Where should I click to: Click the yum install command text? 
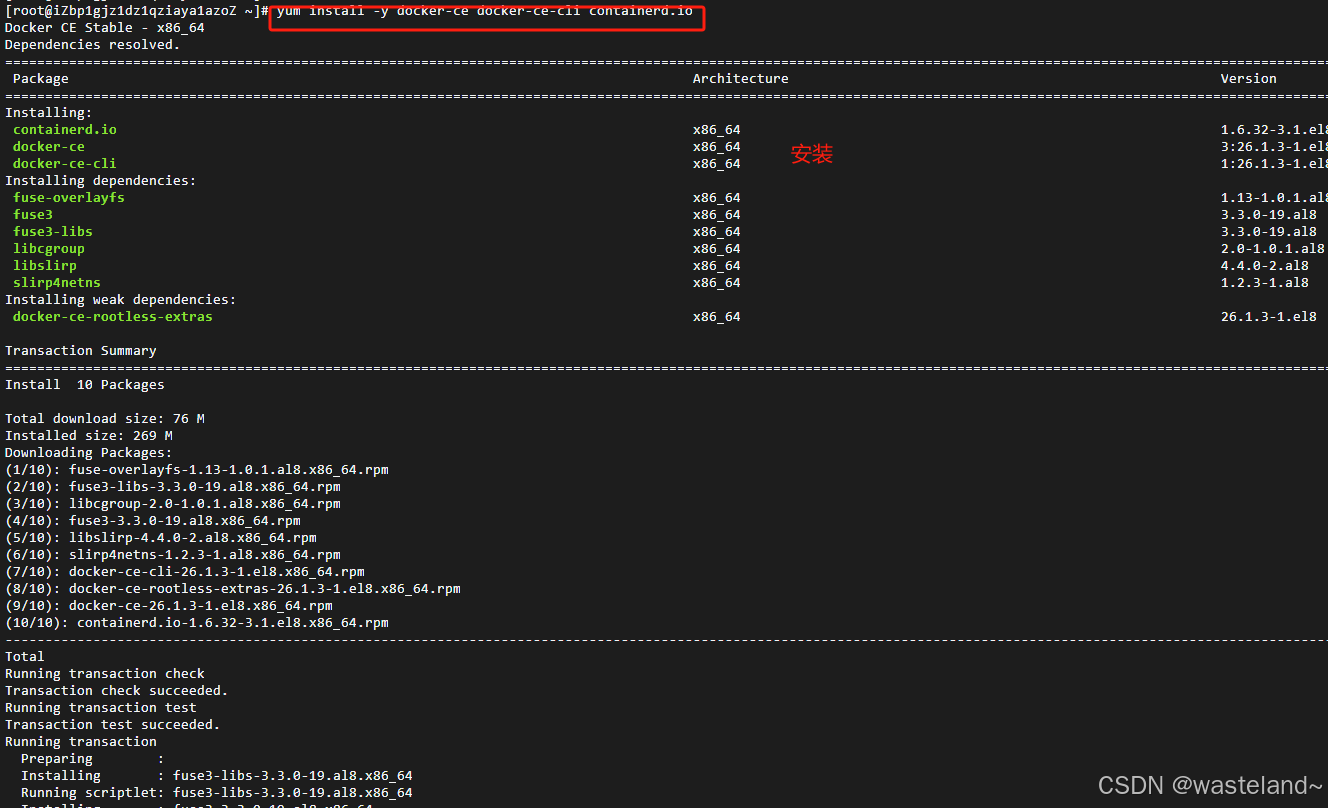point(484,11)
